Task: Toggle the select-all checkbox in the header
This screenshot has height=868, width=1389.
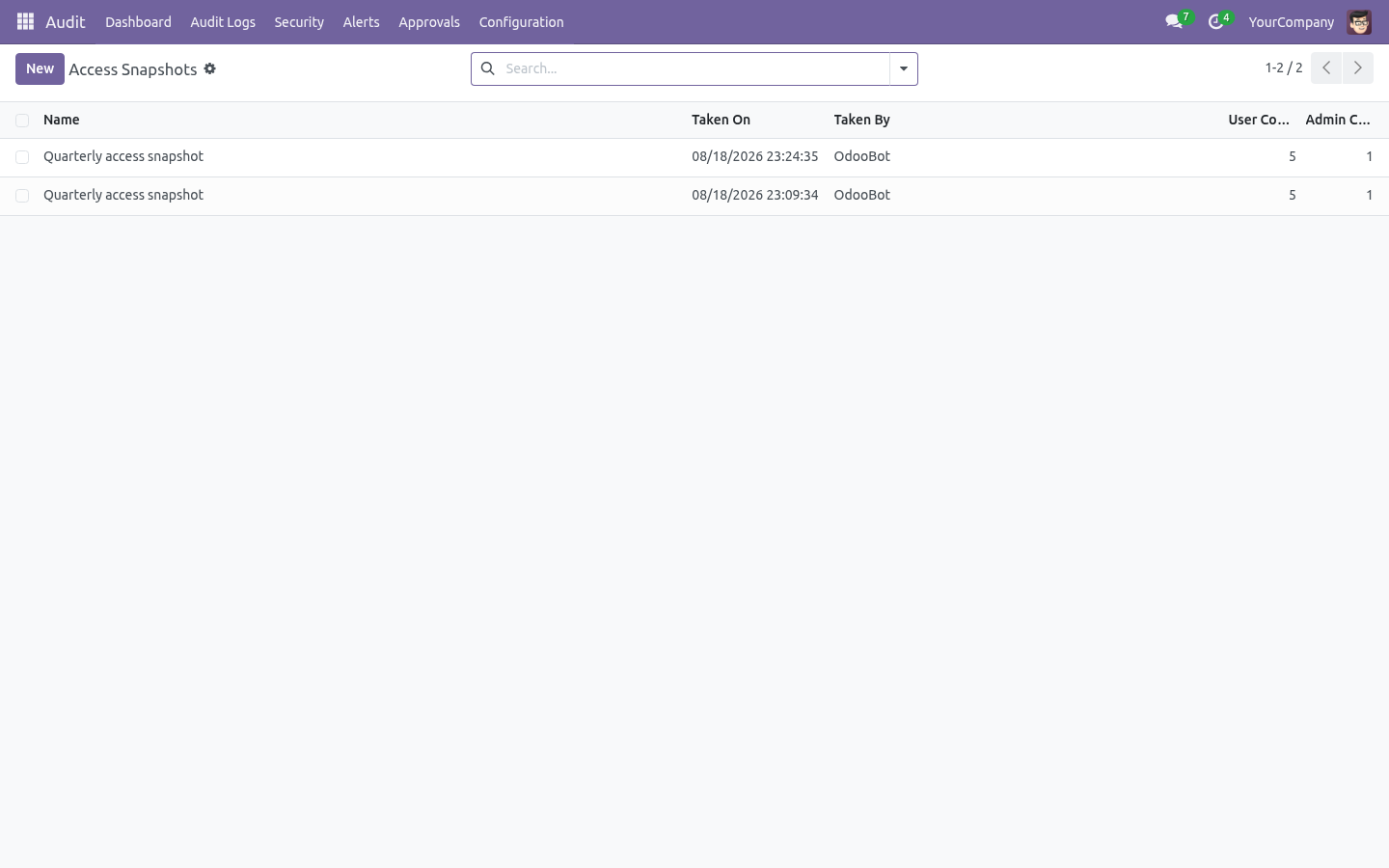Action: tap(22, 121)
